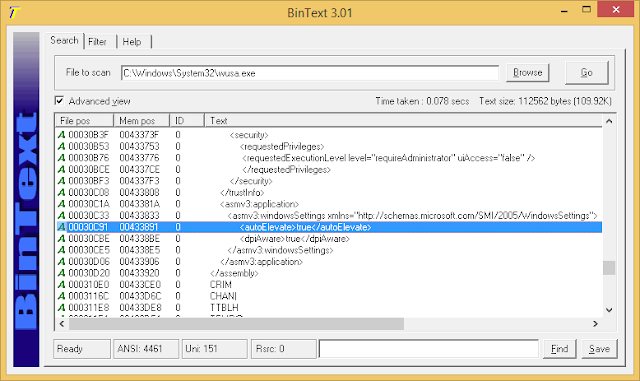Sort by the ID column header

tap(187, 120)
